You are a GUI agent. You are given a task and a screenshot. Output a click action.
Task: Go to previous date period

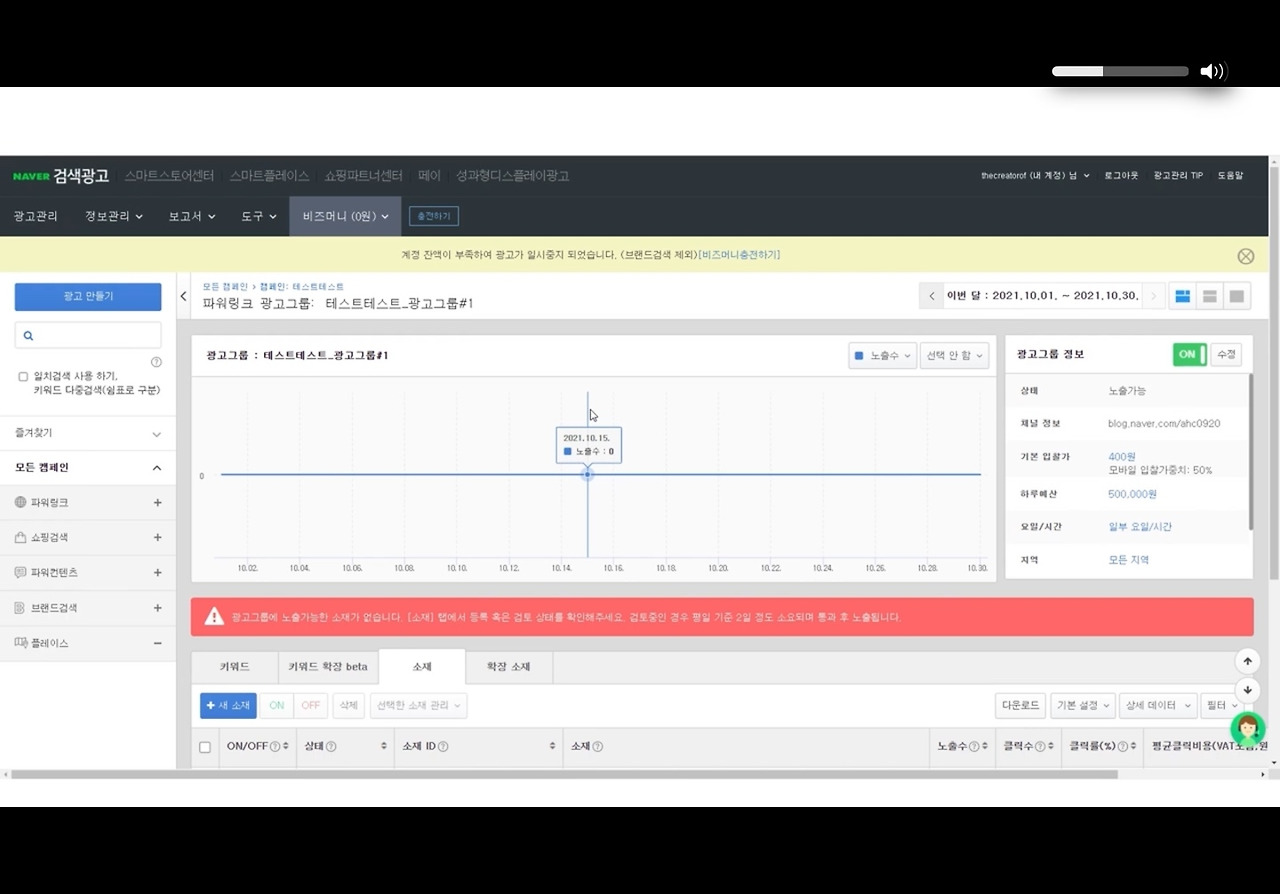(932, 296)
